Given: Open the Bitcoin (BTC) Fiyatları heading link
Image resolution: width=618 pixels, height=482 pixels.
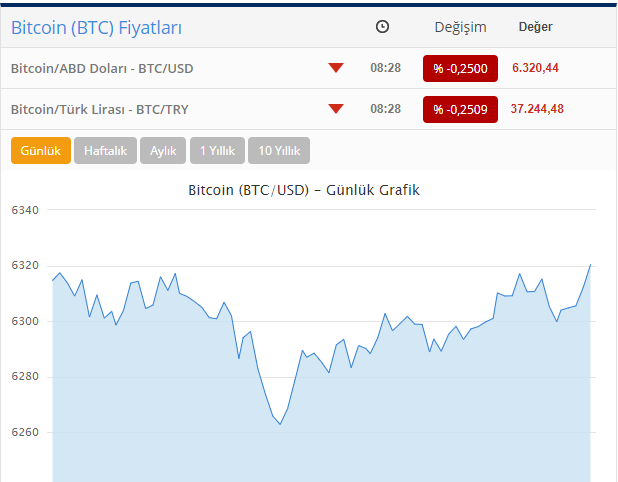Looking at the screenshot, I should (x=96, y=28).
